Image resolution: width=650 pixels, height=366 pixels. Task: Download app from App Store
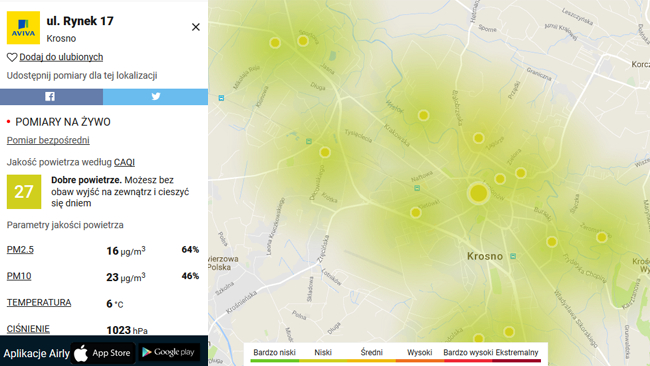pyautogui.click(x=103, y=353)
